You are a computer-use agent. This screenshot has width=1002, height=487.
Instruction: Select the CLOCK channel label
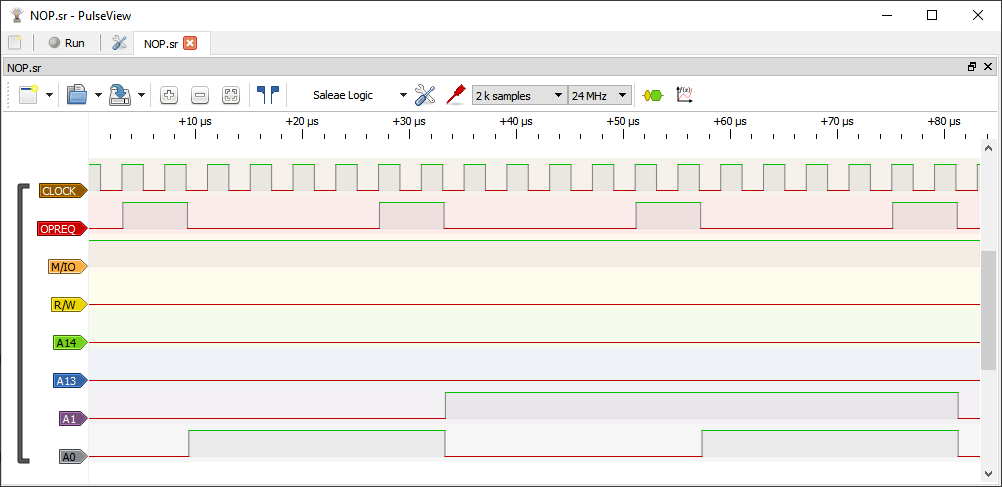[x=62, y=190]
